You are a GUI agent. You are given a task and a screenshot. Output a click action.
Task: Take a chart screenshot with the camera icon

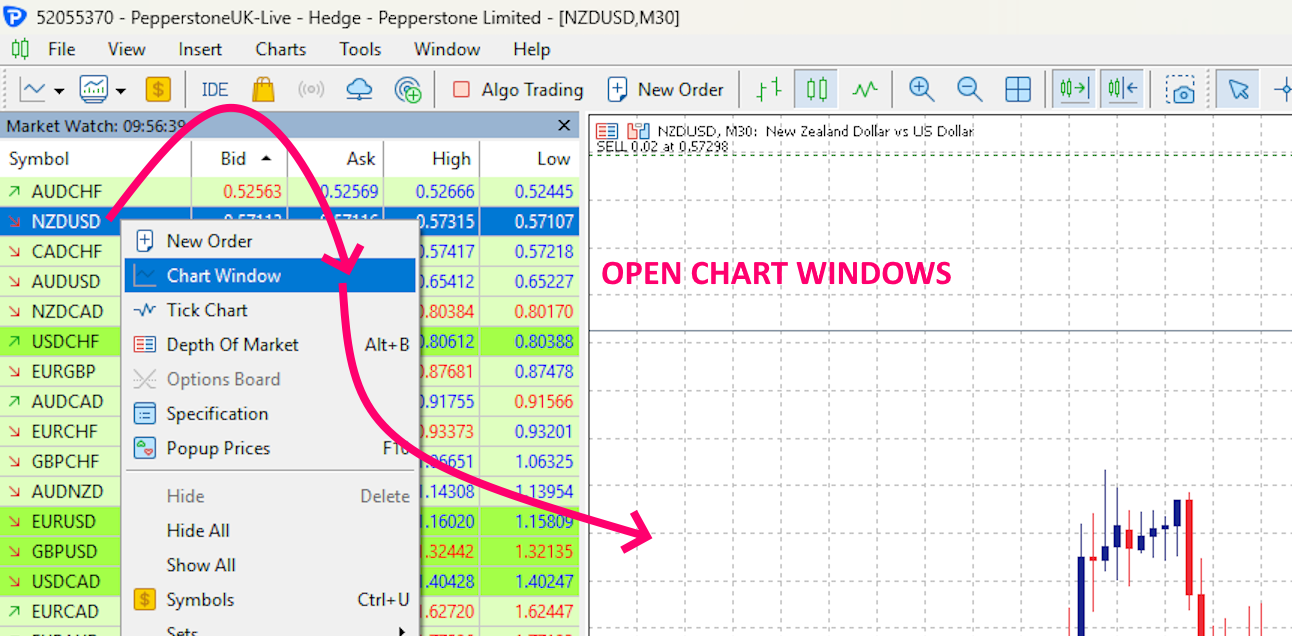(1182, 90)
